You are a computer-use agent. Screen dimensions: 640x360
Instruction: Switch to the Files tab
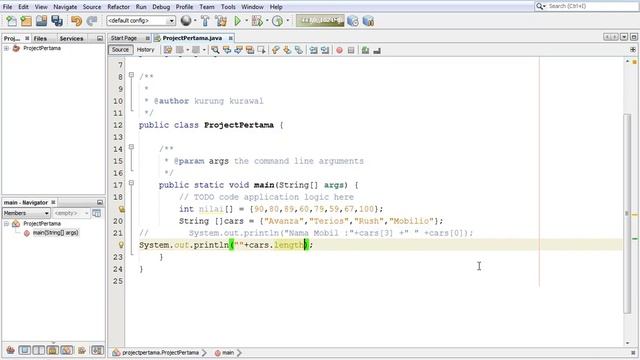[40, 38]
